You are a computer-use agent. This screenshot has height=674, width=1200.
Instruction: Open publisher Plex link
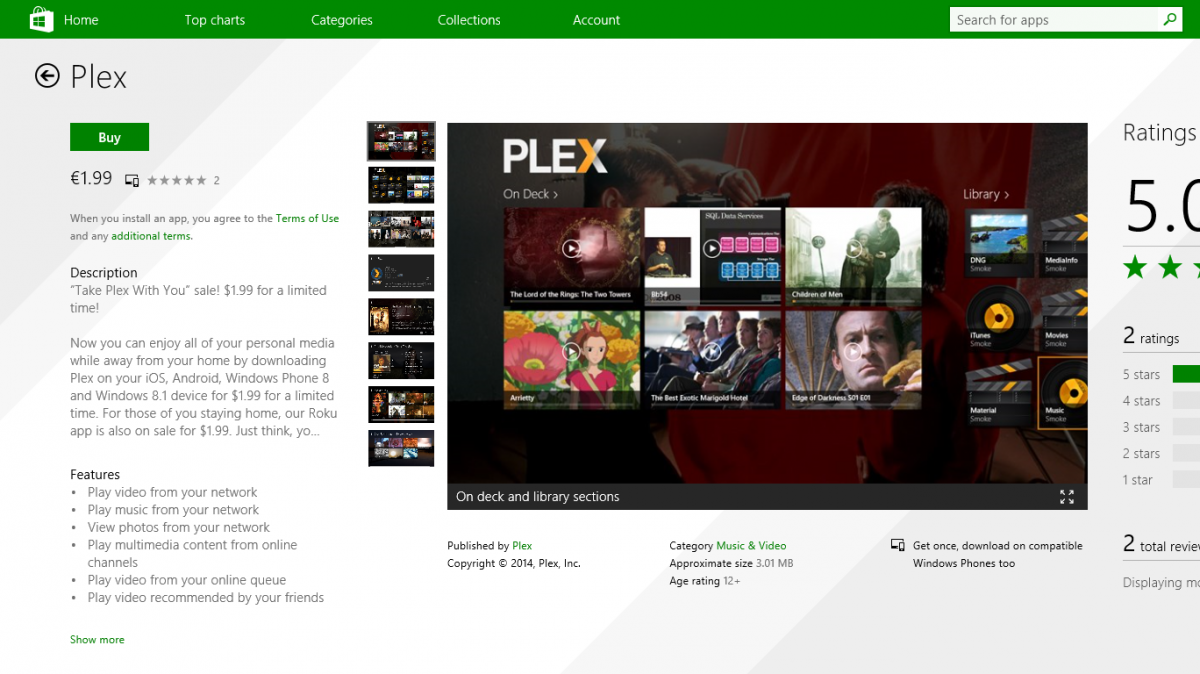pyautogui.click(x=522, y=546)
